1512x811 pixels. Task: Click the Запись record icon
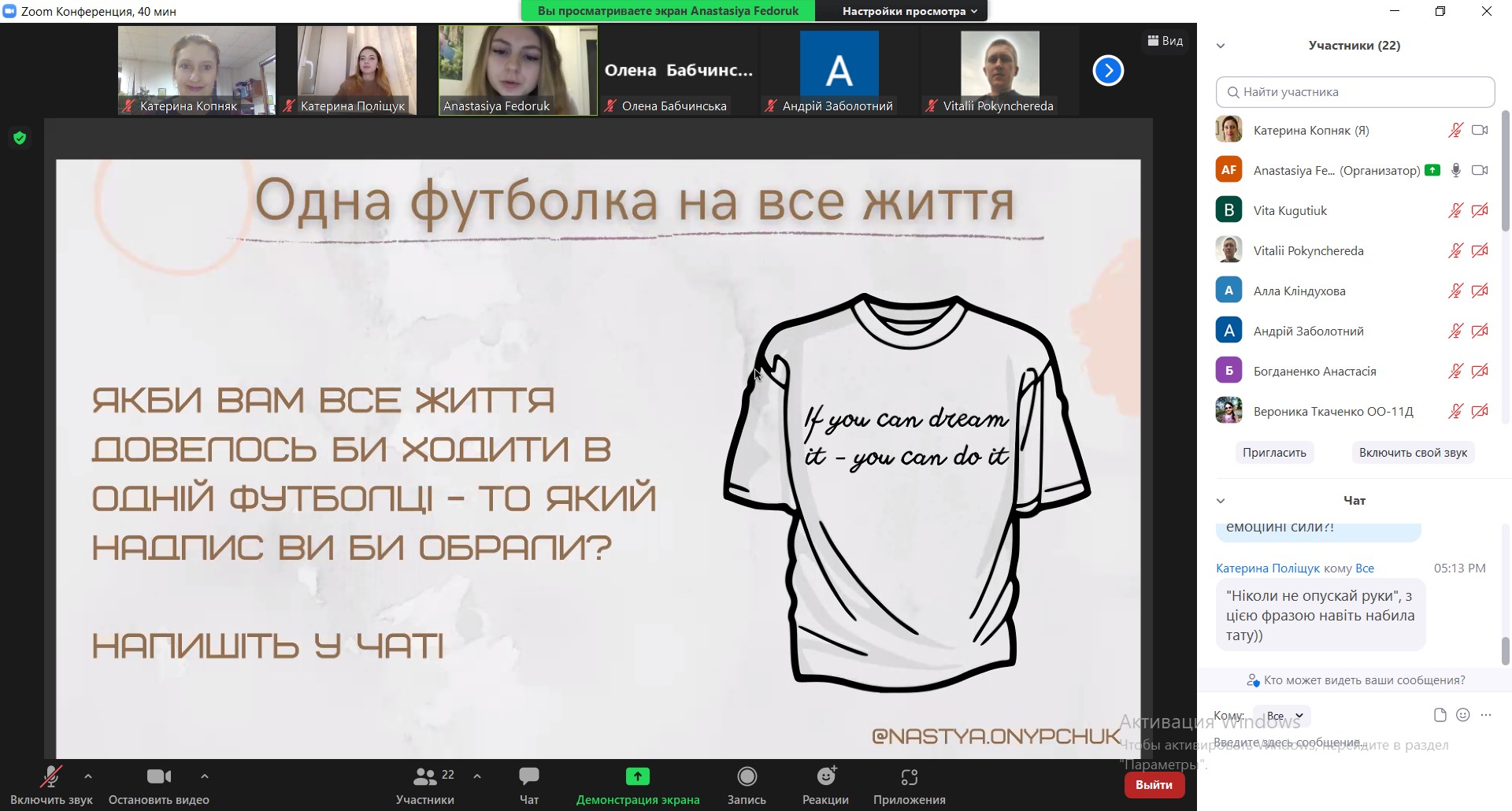pyautogui.click(x=747, y=777)
